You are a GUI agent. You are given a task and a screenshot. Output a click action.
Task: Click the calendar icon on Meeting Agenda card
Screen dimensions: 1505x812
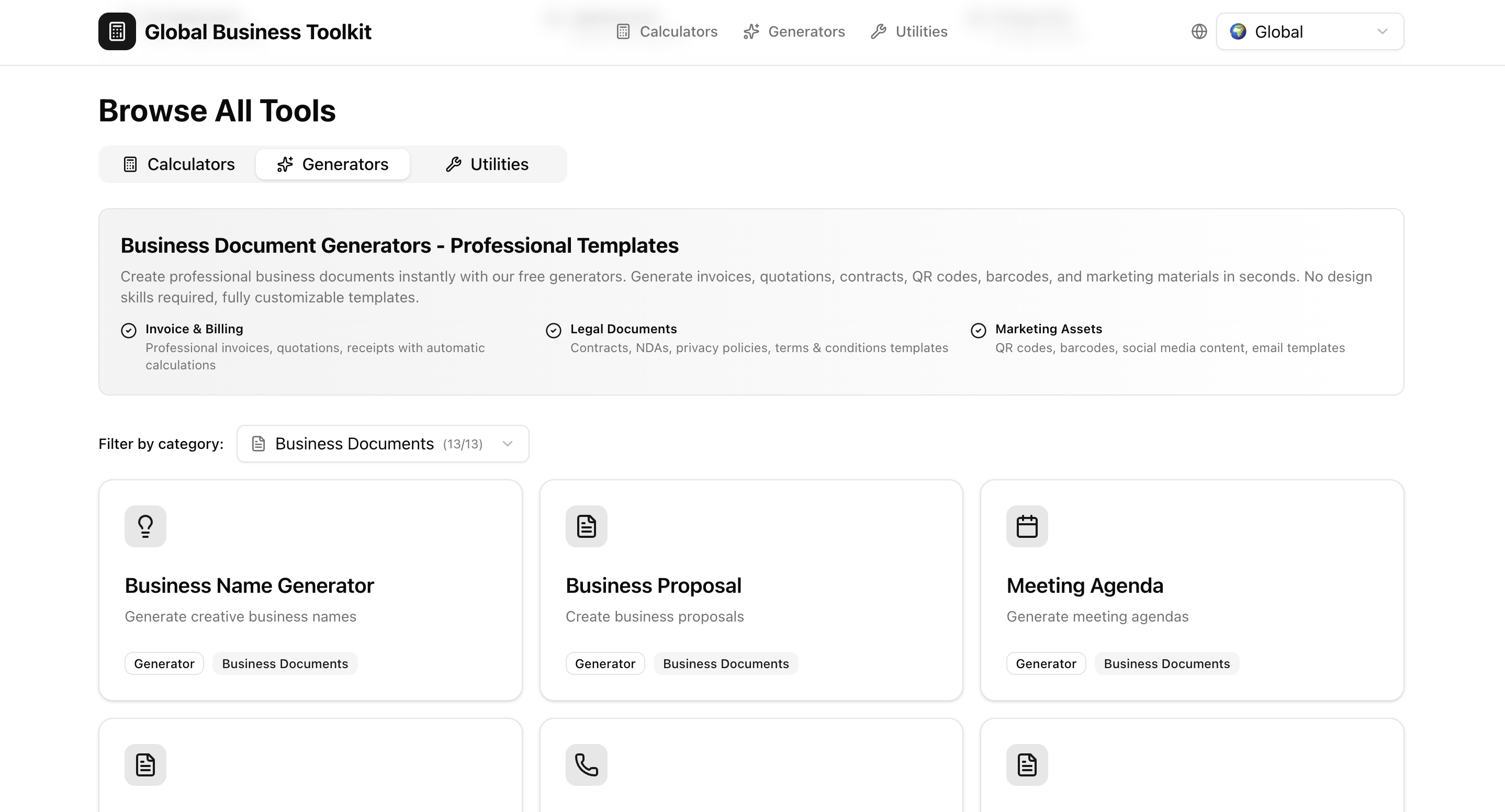[1027, 526]
